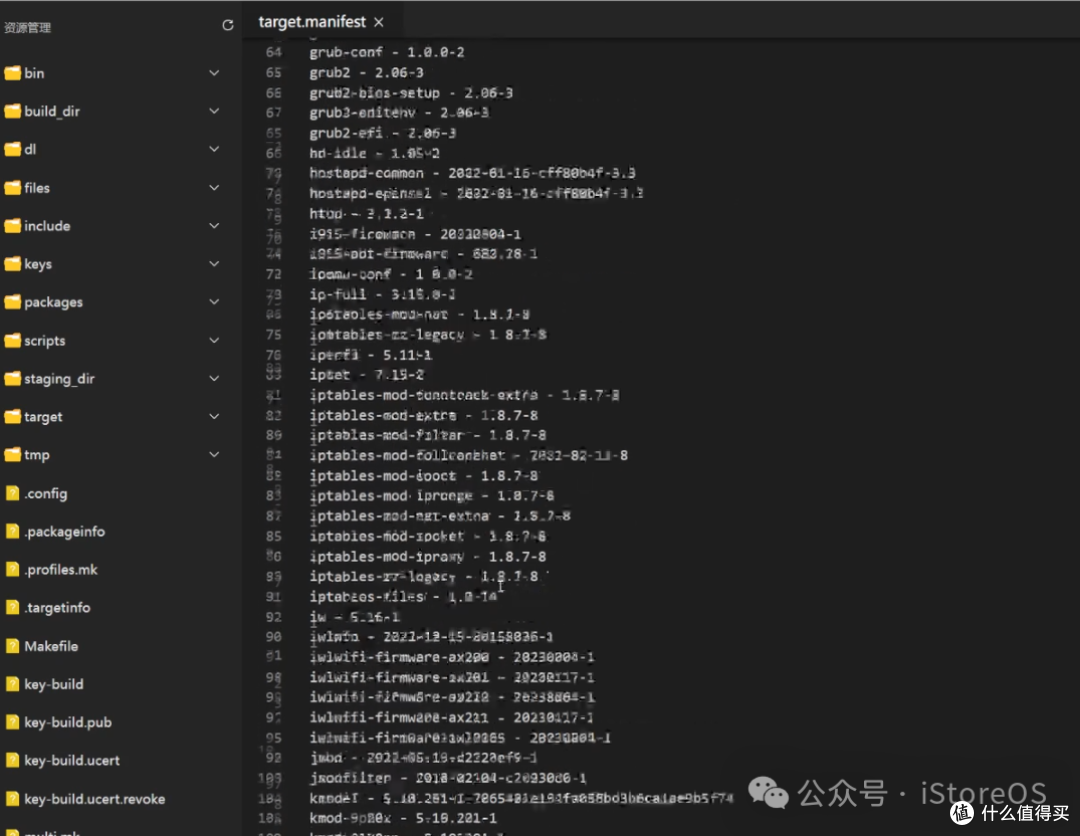The height and width of the screenshot is (836, 1080).
Task: Click the hd-idle line
Action: (x=375, y=153)
